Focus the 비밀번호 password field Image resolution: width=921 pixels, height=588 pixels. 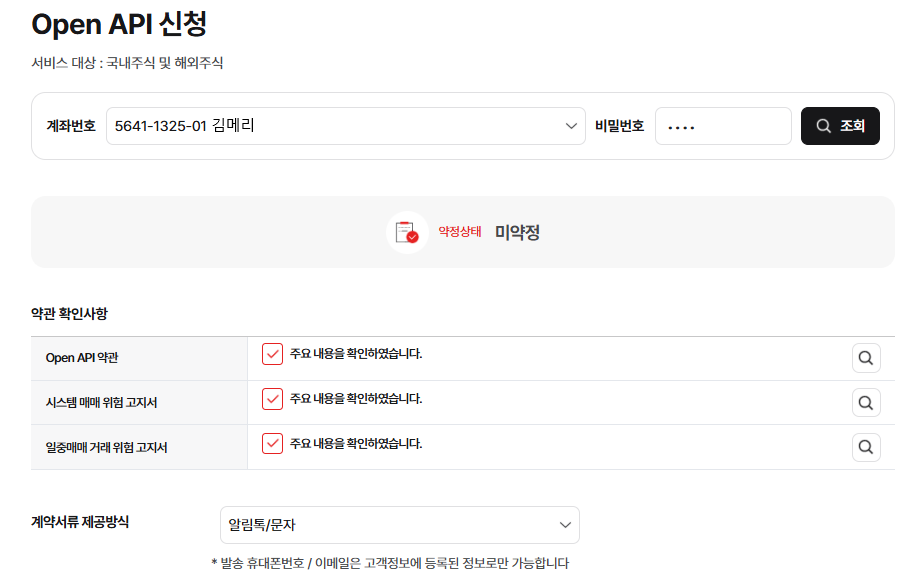tap(723, 126)
